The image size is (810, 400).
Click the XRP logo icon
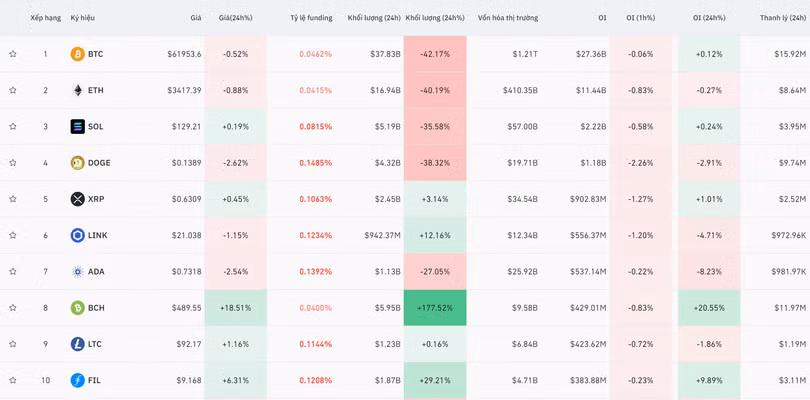point(78,199)
